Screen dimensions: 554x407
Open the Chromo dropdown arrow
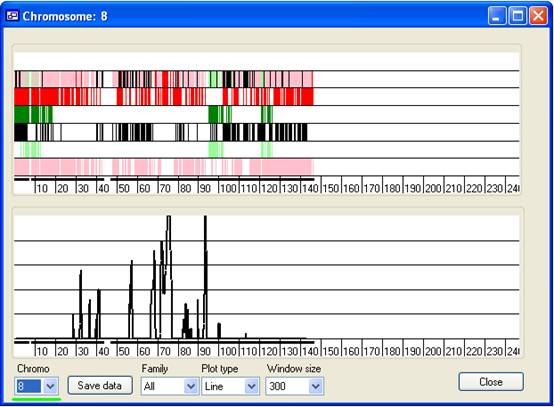[51, 386]
